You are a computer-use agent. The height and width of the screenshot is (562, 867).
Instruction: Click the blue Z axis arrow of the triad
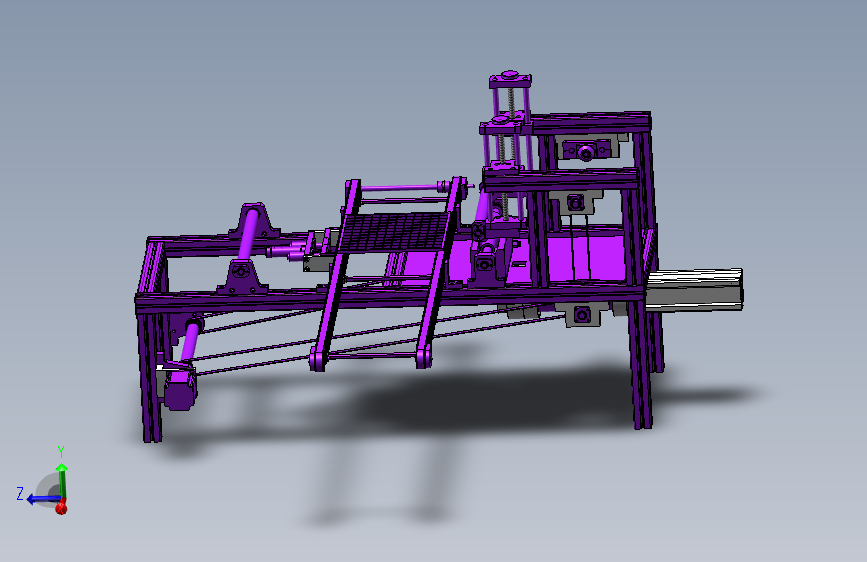click(x=43, y=499)
